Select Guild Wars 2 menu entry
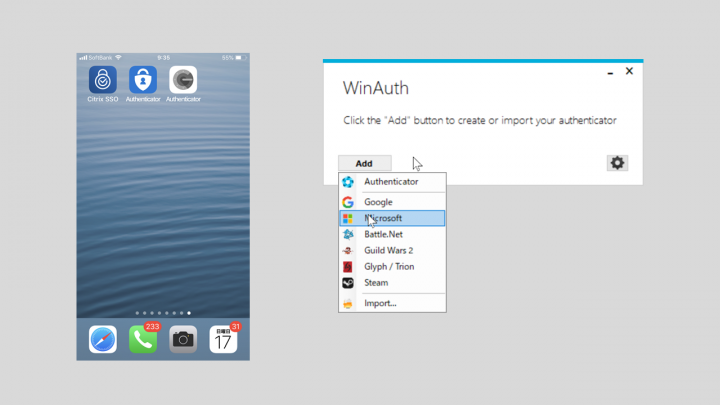The image size is (720, 405). click(x=388, y=250)
